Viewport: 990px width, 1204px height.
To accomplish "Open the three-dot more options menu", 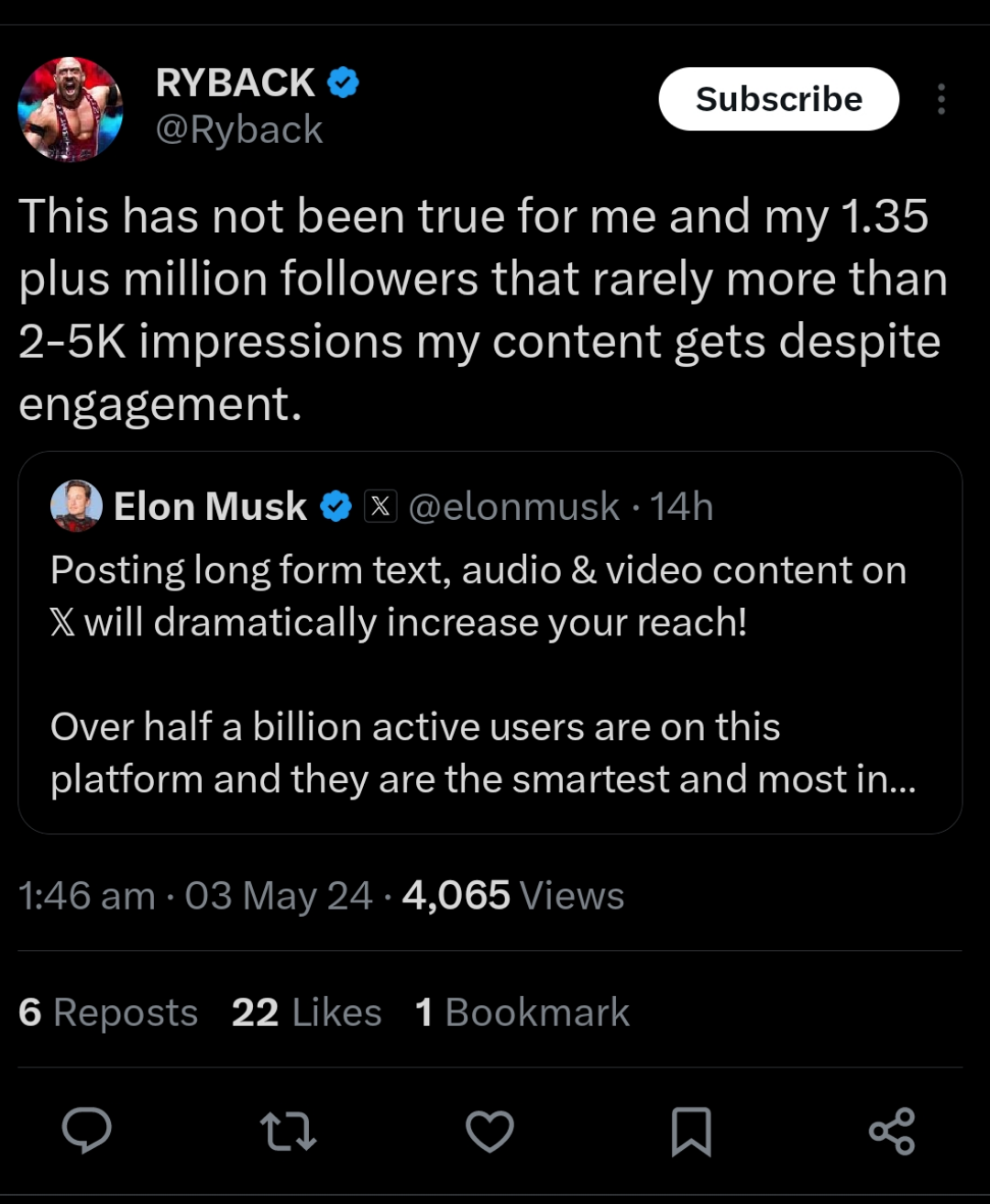I will coord(940,99).
